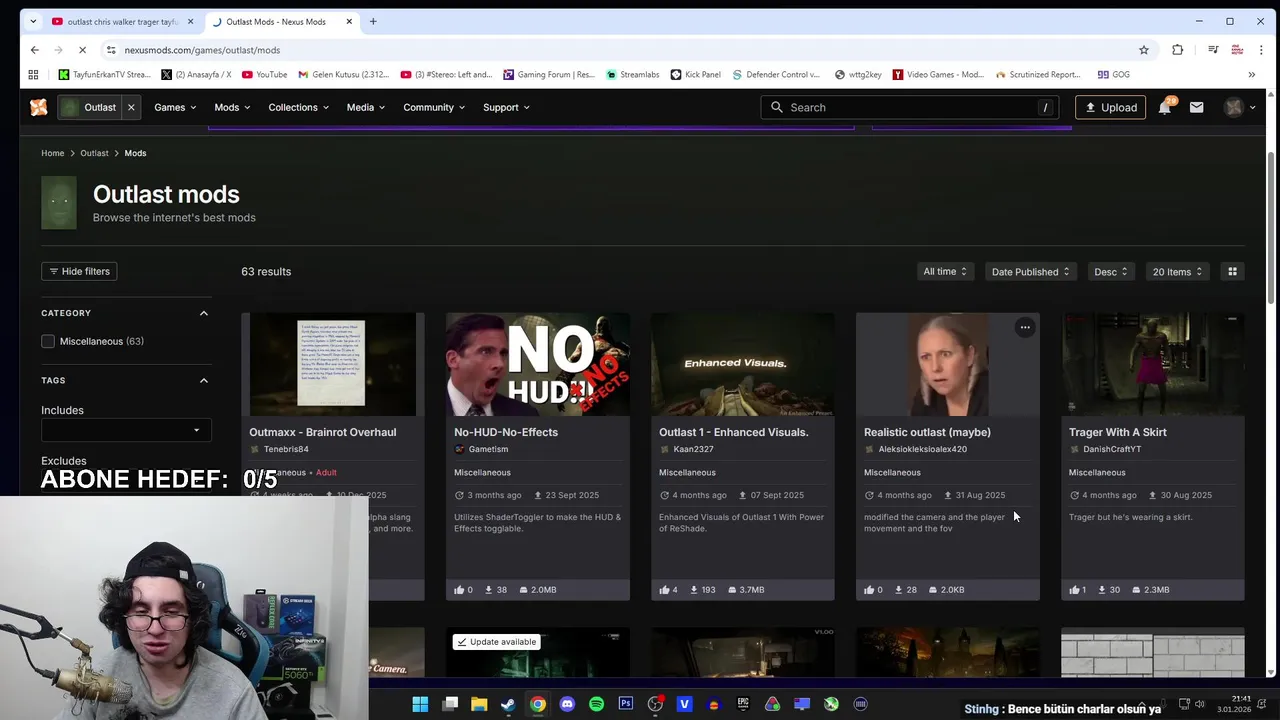
Task: Open Discord from taskbar
Action: 567,704
